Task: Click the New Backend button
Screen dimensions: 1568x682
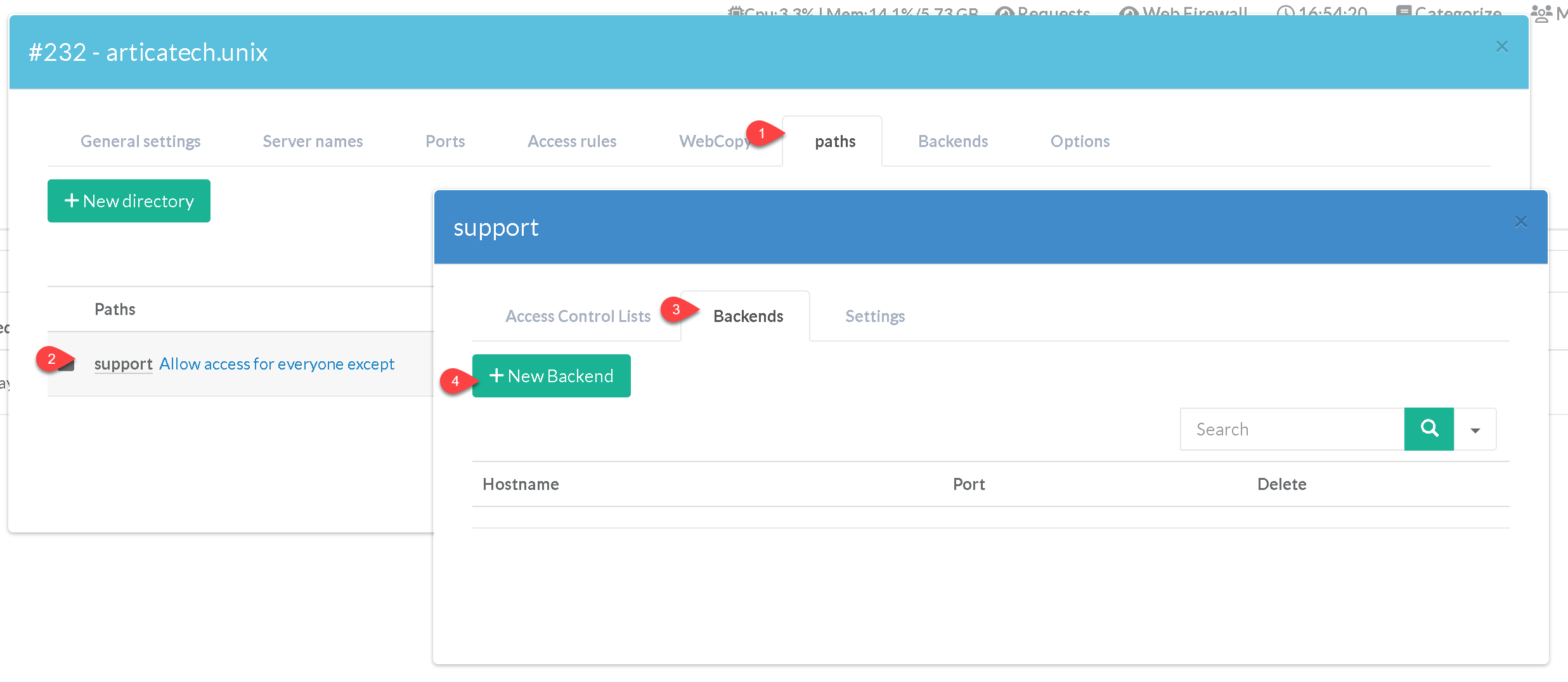Action: pyautogui.click(x=551, y=376)
